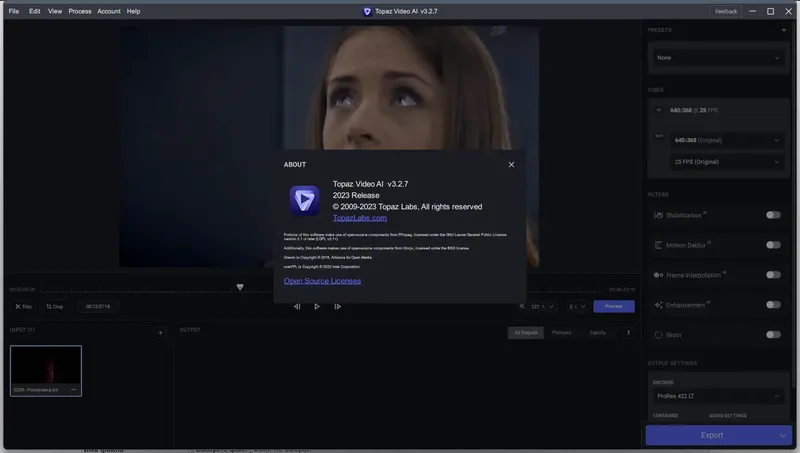Open the TopazLabs.com link
Screen dimensions: 800x453
coord(360,218)
